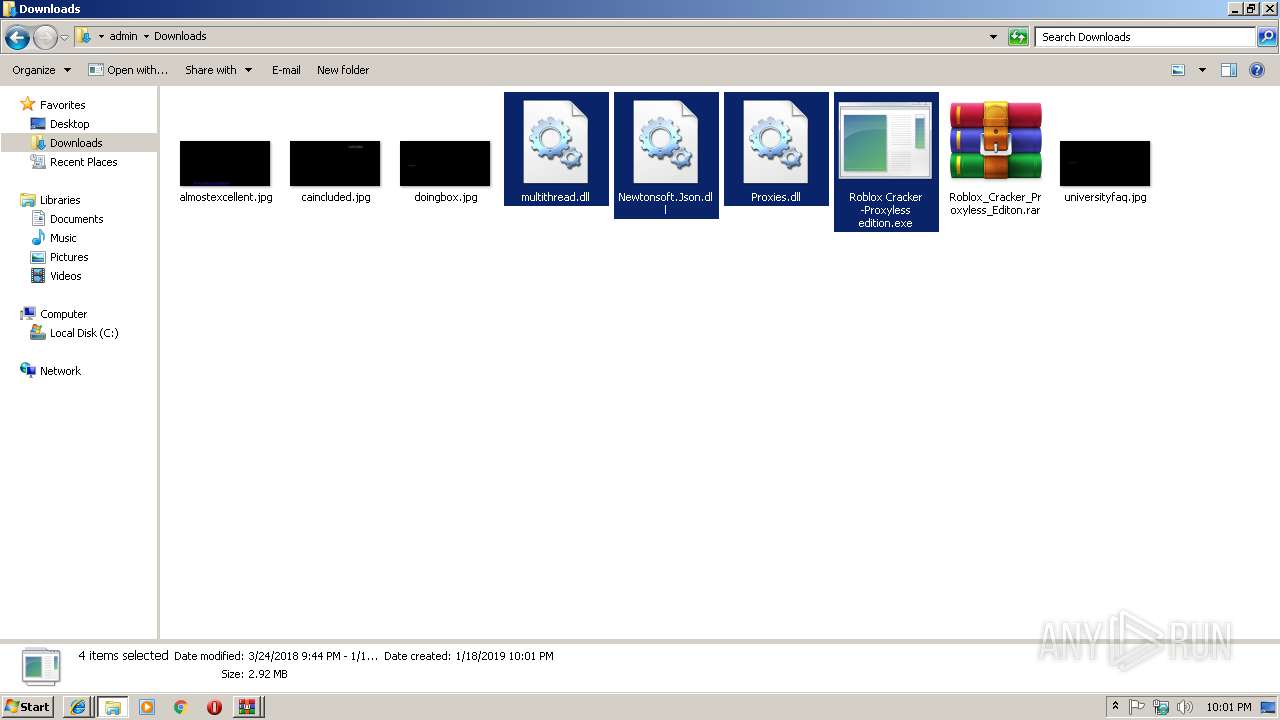Open the Help question mark icon
Image resolution: width=1280 pixels, height=720 pixels.
pyautogui.click(x=1257, y=70)
